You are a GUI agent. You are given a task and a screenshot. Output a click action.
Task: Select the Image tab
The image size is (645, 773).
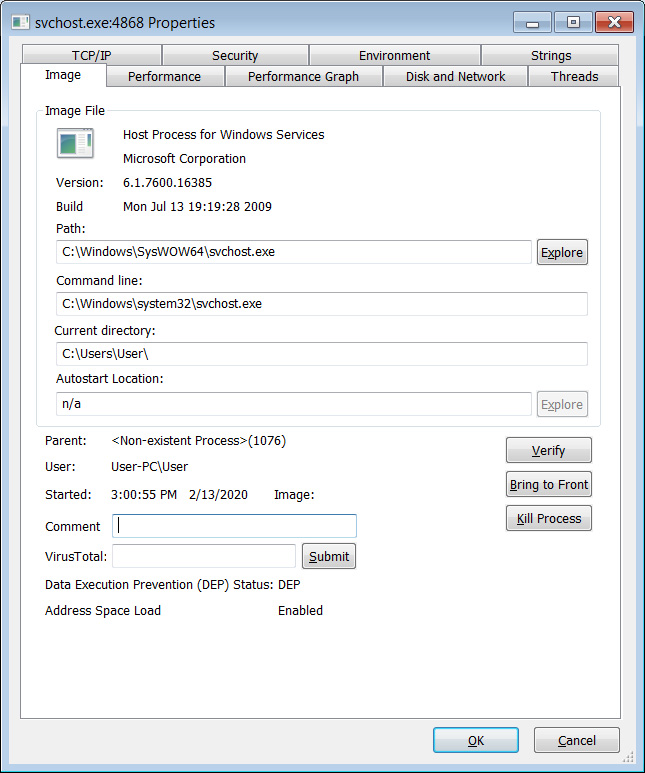(63, 75)
